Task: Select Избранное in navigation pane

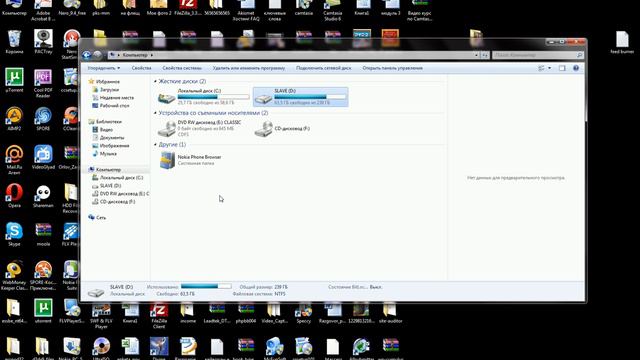Action: [x=108, y=82]
